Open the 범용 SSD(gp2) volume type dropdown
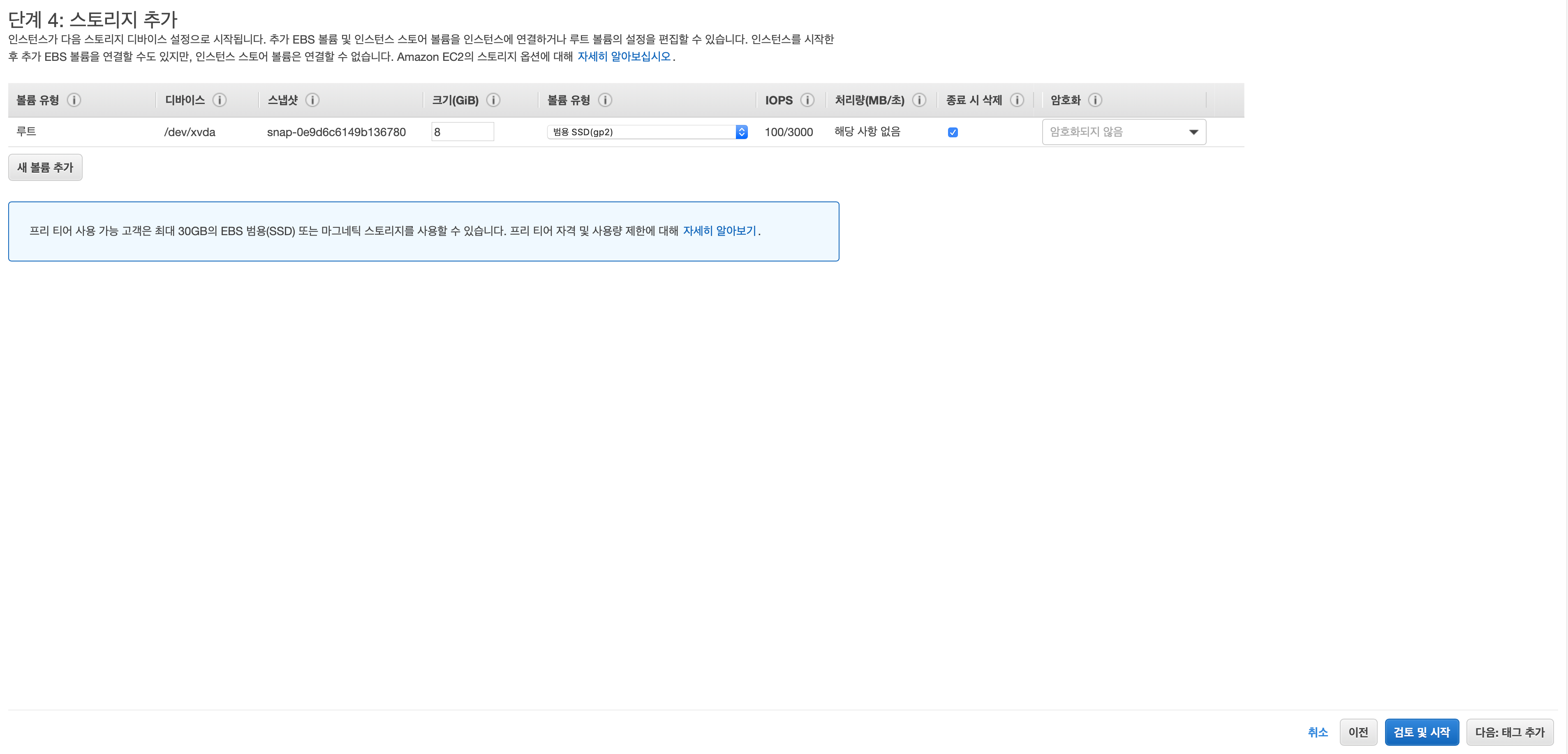 tap(646, 132)
